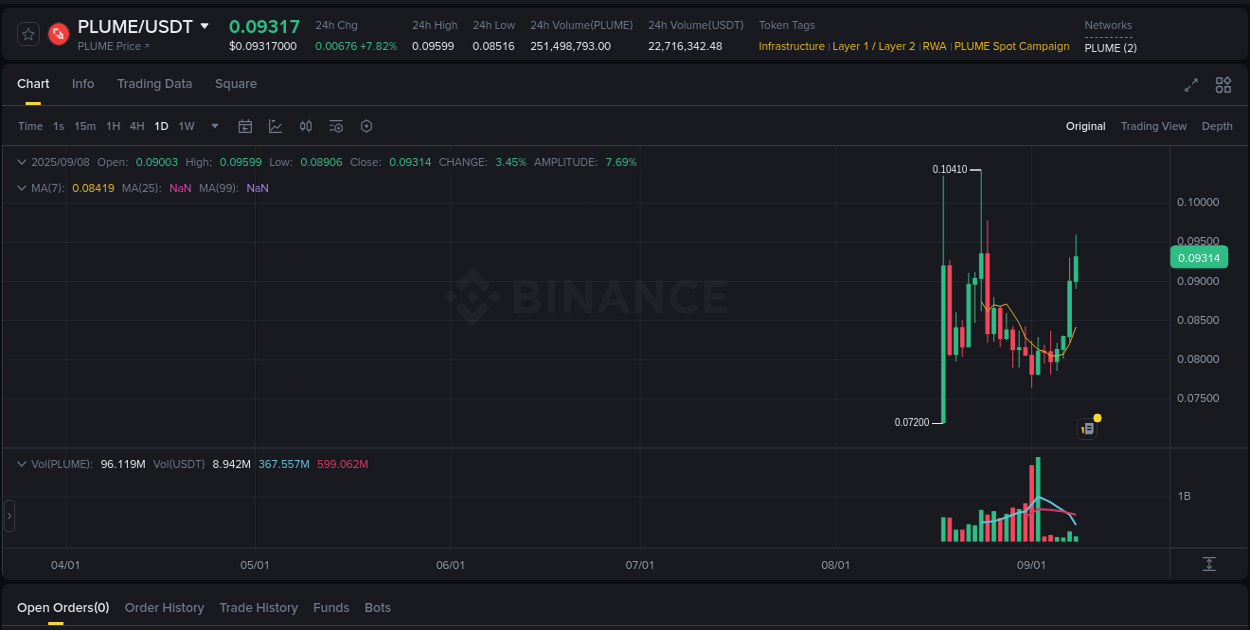
Task: Open the Order History tab
Action: [x=164, y=607]
